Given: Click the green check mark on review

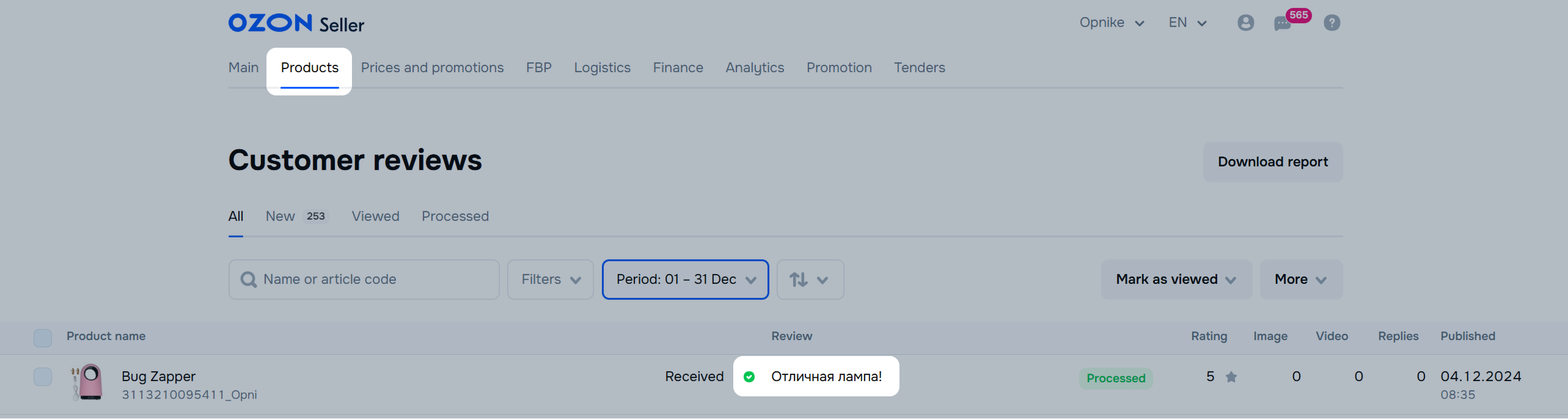Looking at the screenshot, I should tap(749, 377).
